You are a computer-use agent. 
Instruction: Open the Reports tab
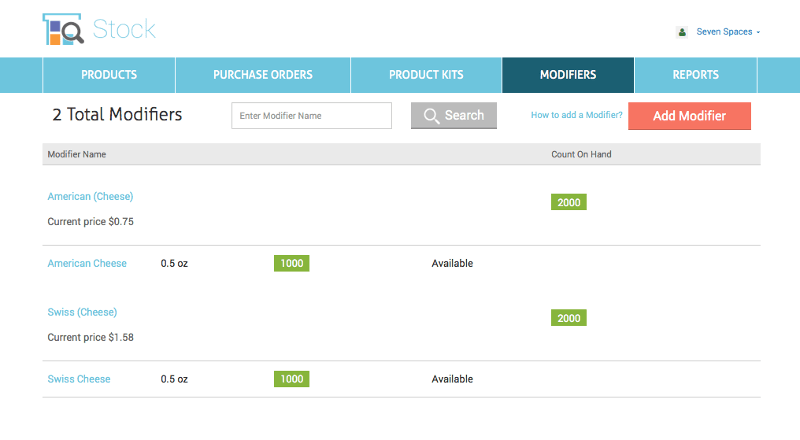(695, 75)
